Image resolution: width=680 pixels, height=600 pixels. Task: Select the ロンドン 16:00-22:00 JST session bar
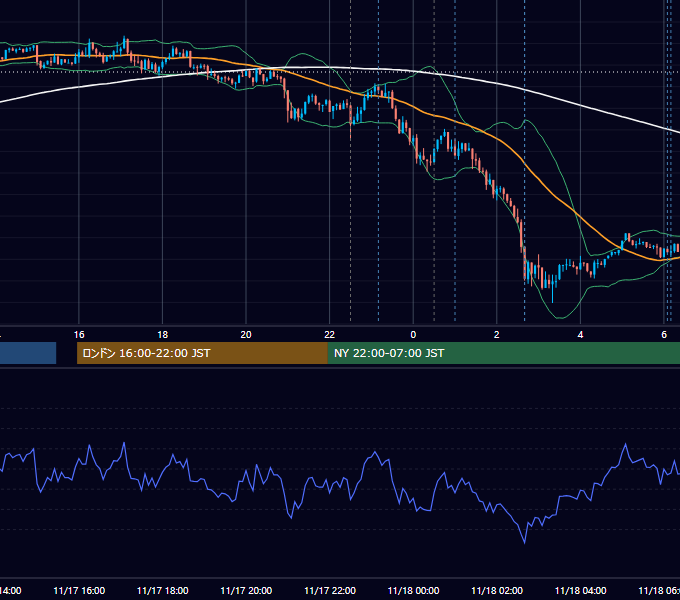coord(202,353)
